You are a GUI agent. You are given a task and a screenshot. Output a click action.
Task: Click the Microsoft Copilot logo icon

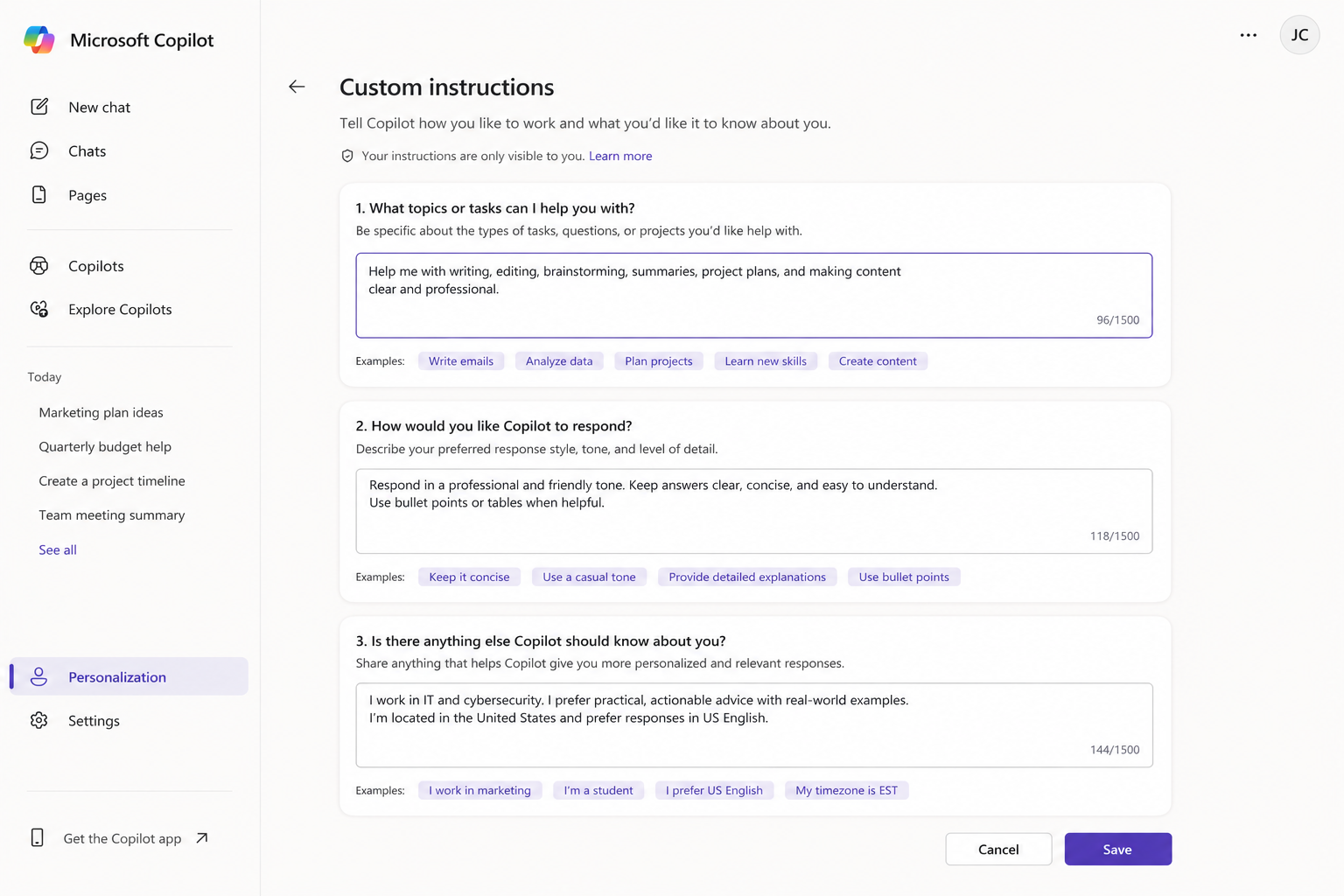click(x=39, y=40)
